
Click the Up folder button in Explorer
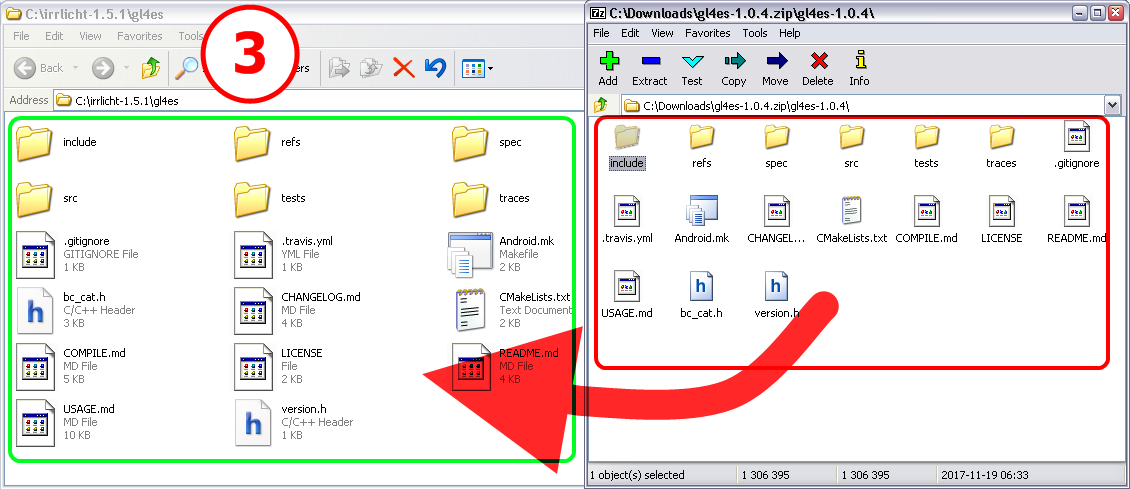151,68
